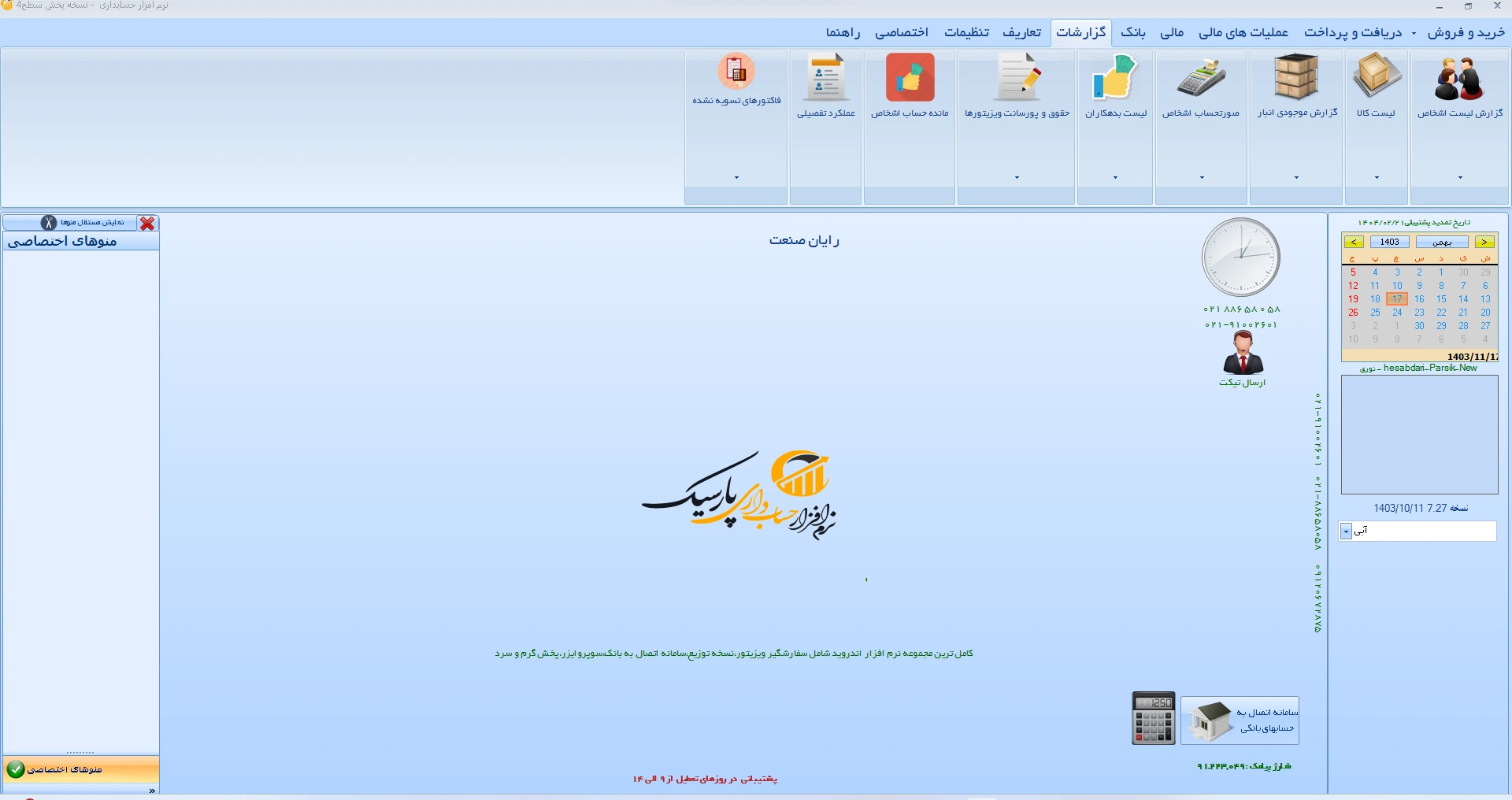Image resolution: width=1512 pixels, height=800 pixels.
Task: Open the مانده حساب اشخاص icon
Action: (x=910, y=76)
